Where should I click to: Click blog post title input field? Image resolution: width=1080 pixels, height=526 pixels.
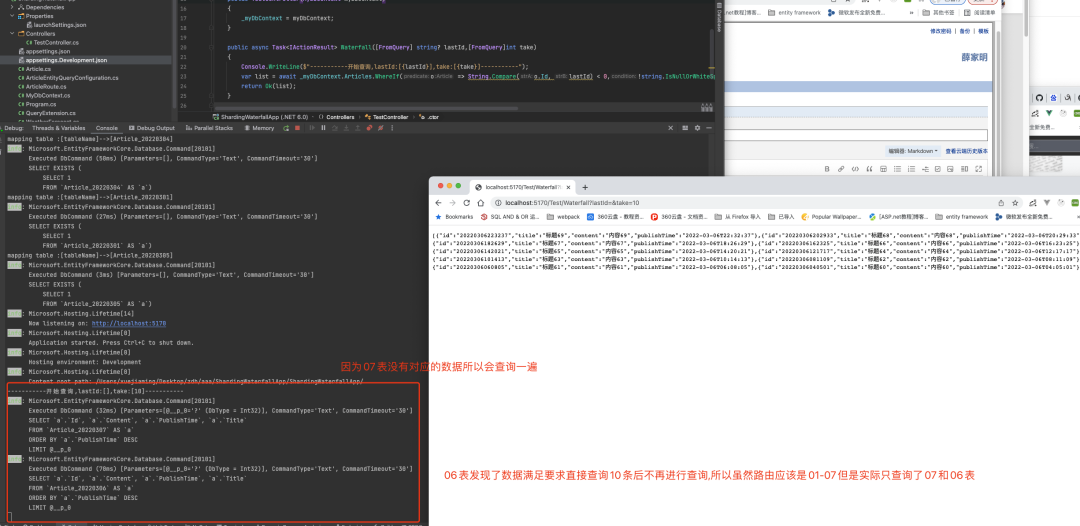(854, 135)
